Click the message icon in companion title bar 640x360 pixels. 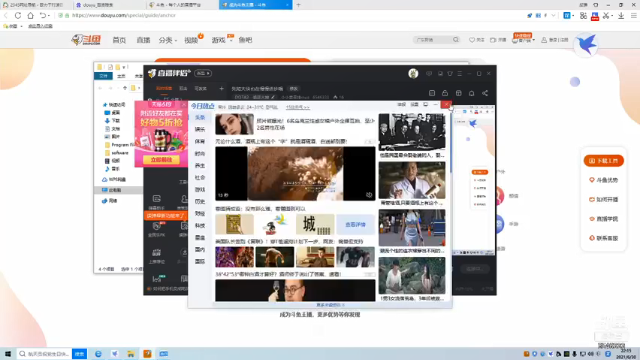coord(429,73)
